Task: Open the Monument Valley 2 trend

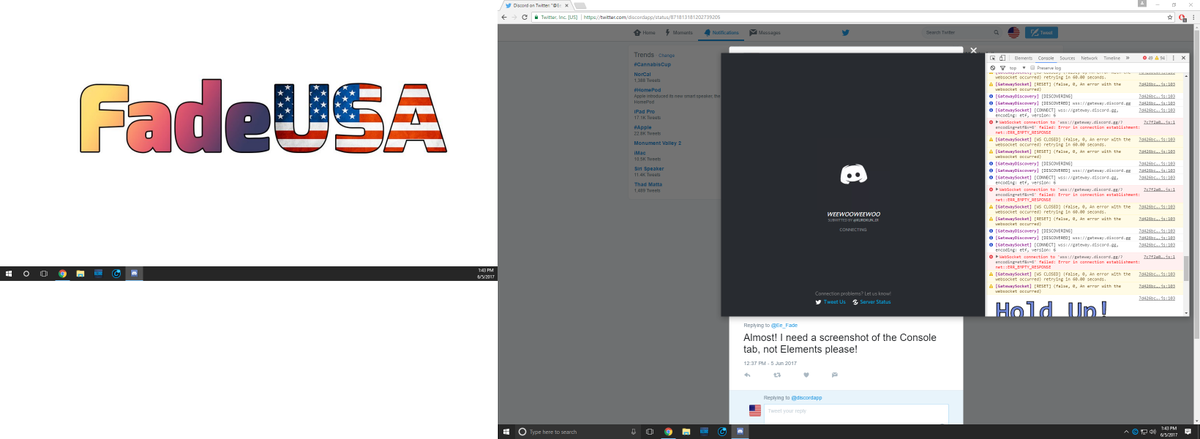Action: click(657, 143)
